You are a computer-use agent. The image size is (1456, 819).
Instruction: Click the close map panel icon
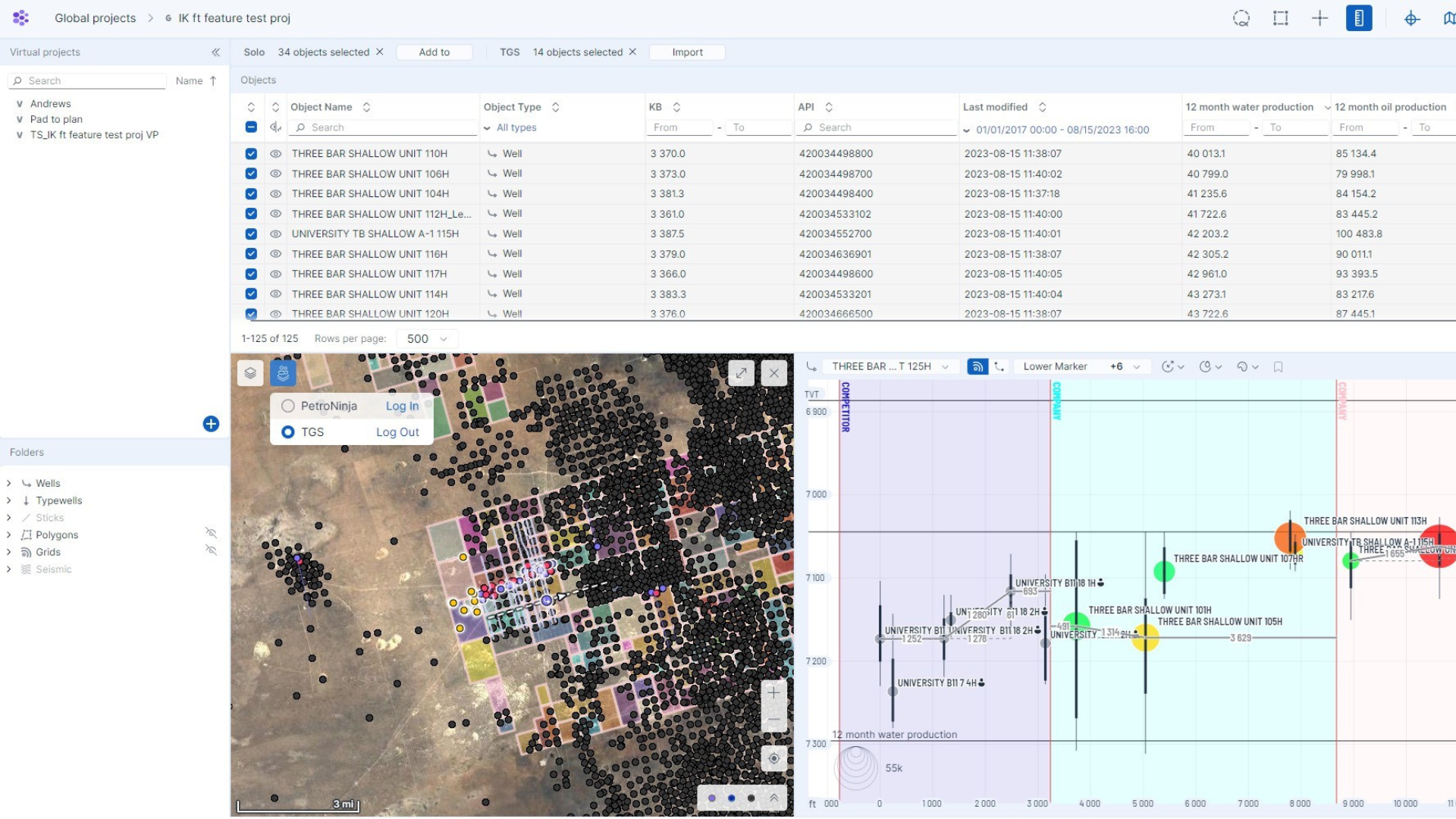pos(774,373)
